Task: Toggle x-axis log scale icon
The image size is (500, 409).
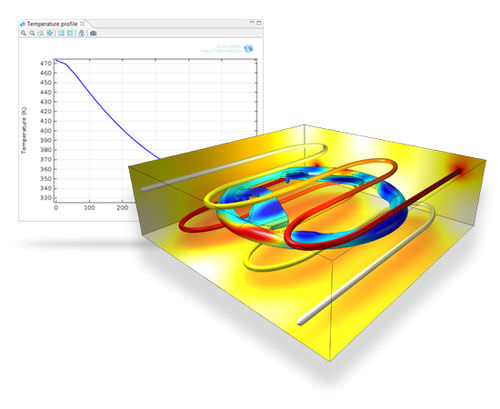Action: [x=61, y=33]
